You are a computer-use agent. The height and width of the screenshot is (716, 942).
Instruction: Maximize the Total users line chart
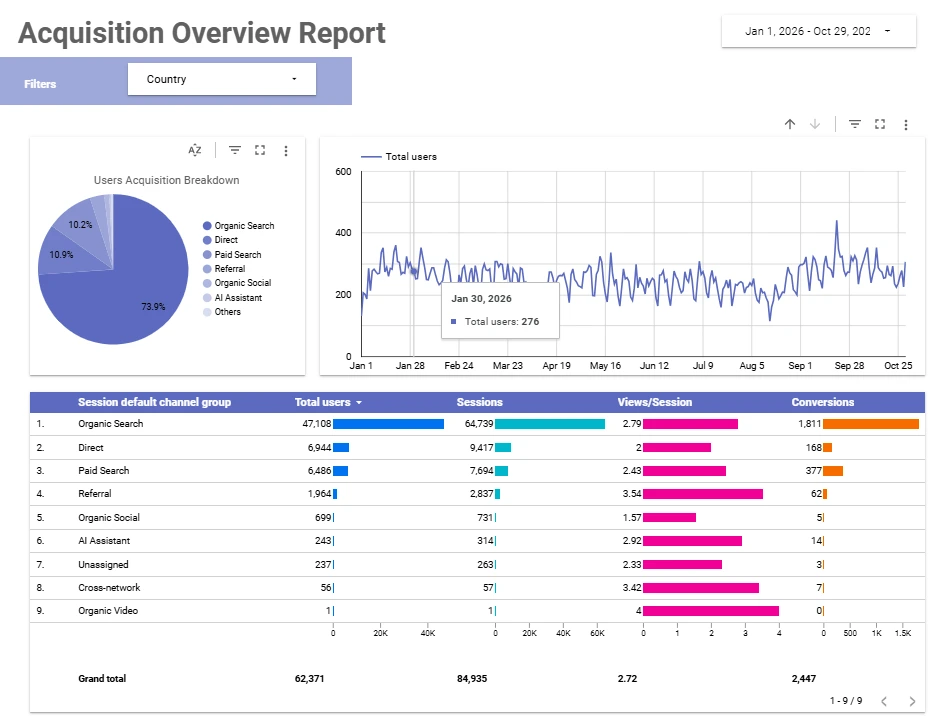(880, 124)
